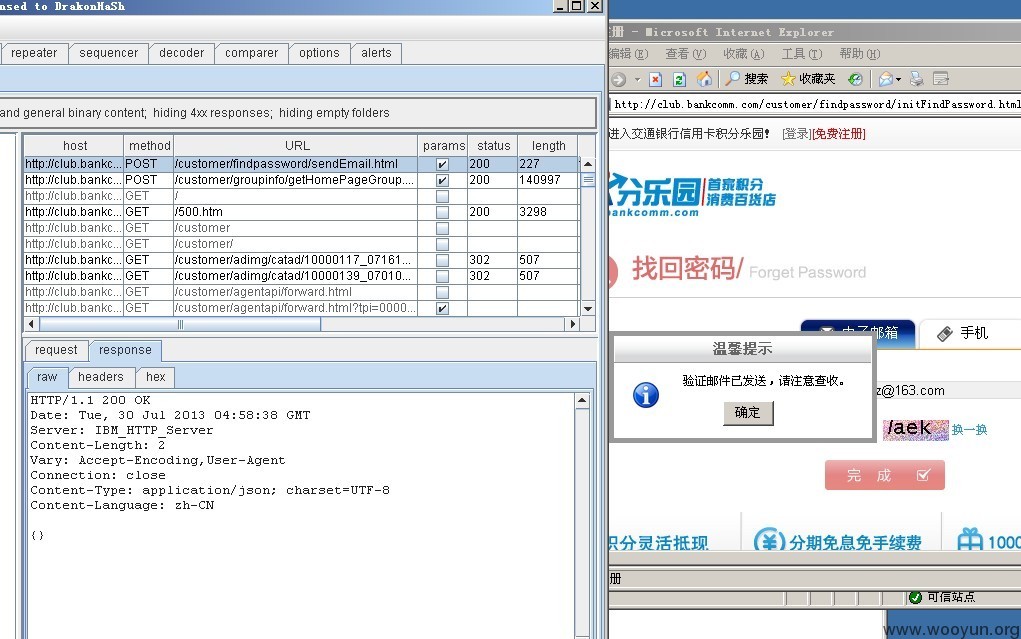Click the [免费注册] register link

839,134
